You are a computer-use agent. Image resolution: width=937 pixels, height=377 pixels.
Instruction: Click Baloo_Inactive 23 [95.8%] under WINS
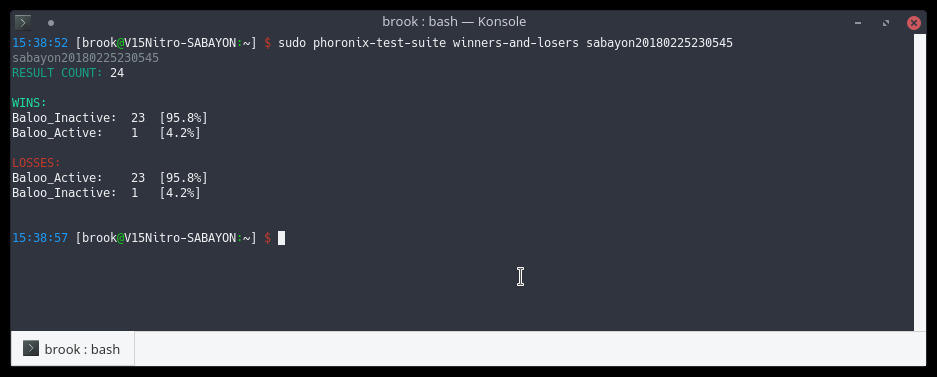[110, 118]
